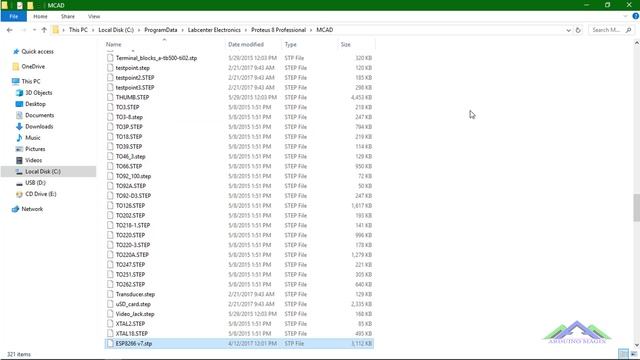Image resolution: width=640 pixels, height=360 pixels.
Task: Open Documents in navigation pane
Action: click(x=39, y=115)
